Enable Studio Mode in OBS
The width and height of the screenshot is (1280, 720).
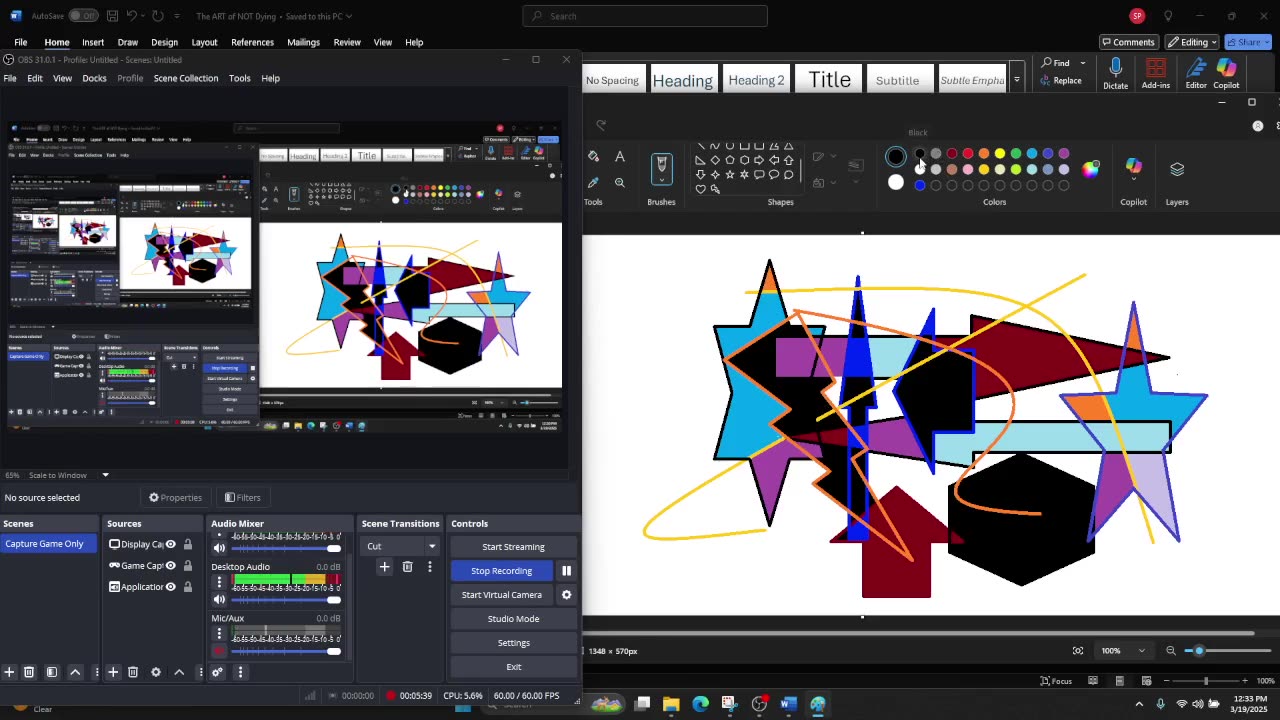(513, 619)
